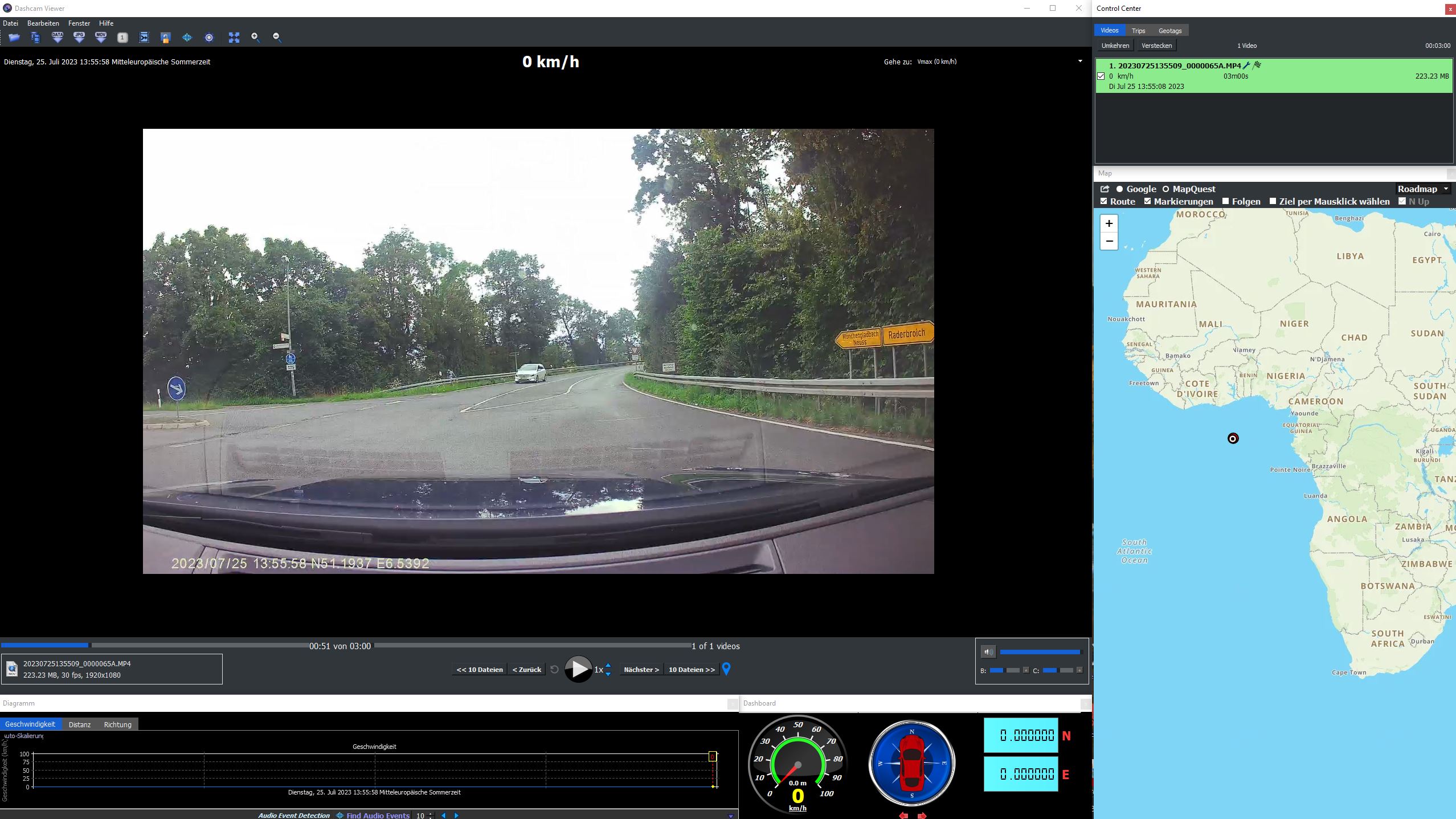Click the JPG export toolbar icon

click(x=79, y=38)
